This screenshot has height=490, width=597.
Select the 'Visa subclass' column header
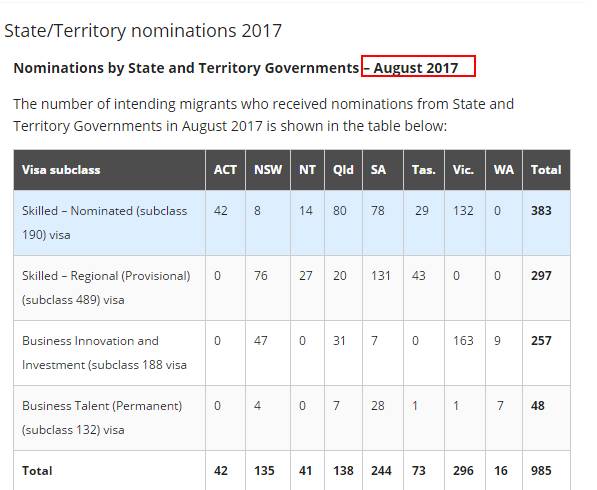pos(61,170)
